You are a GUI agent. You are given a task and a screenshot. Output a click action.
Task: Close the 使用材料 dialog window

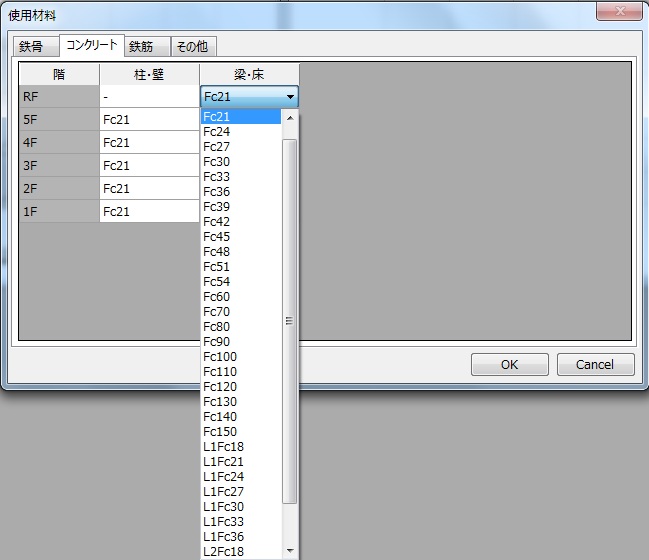coord(619,11)
